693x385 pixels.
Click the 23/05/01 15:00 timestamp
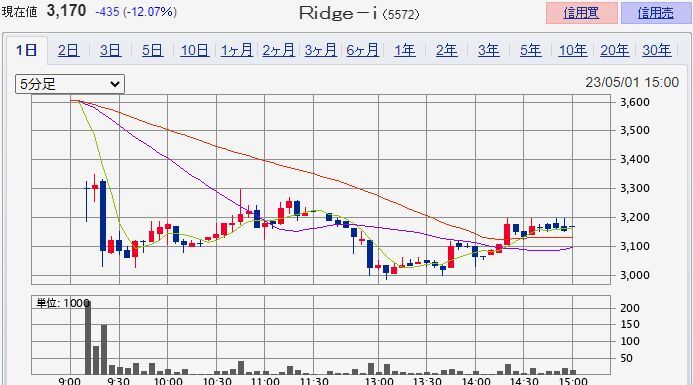pos(632,82)
